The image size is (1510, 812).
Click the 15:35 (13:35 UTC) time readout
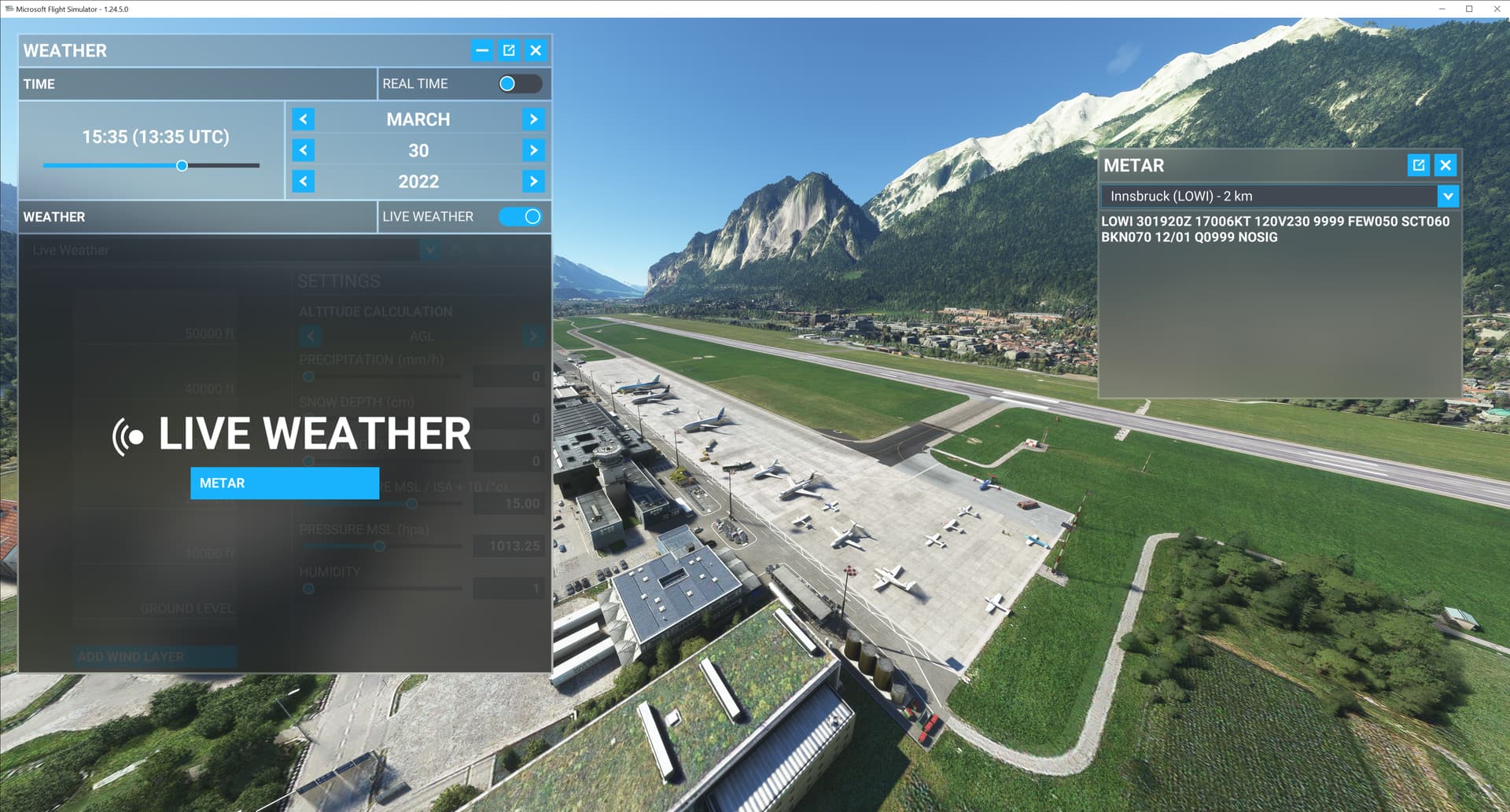[x=156, y=137]
